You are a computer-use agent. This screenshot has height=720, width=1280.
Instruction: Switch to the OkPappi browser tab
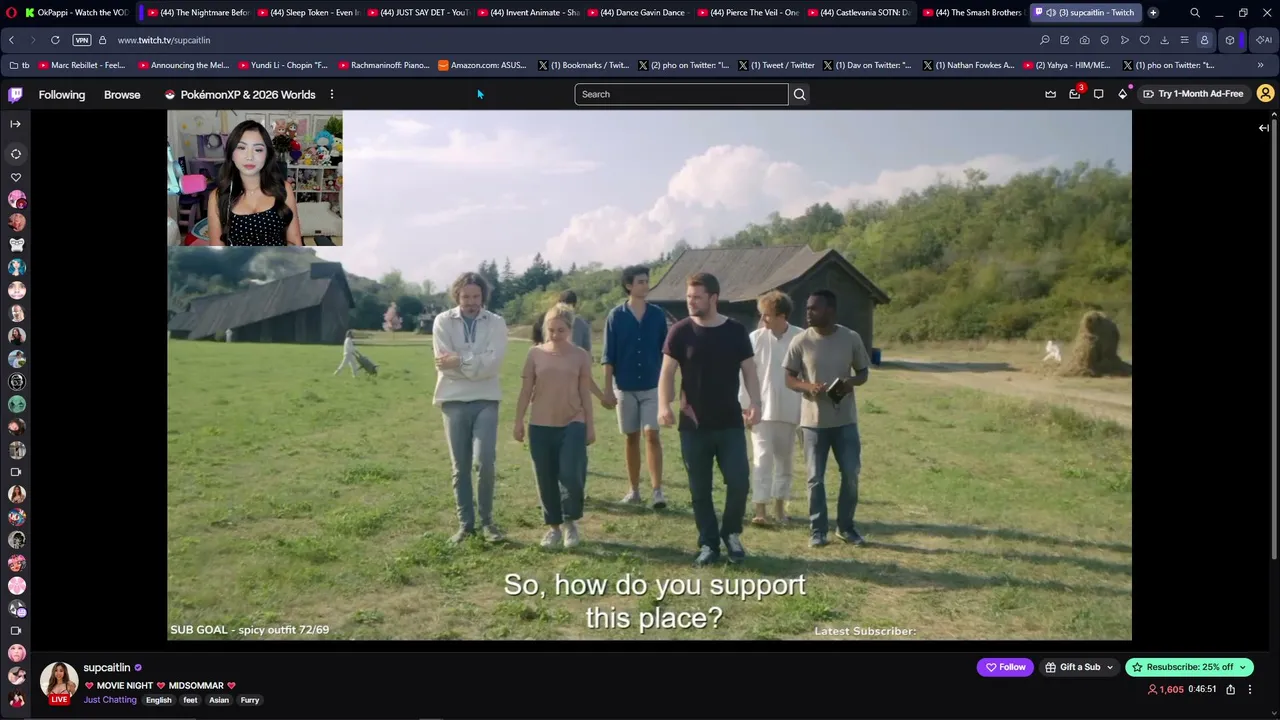point(76,13)
